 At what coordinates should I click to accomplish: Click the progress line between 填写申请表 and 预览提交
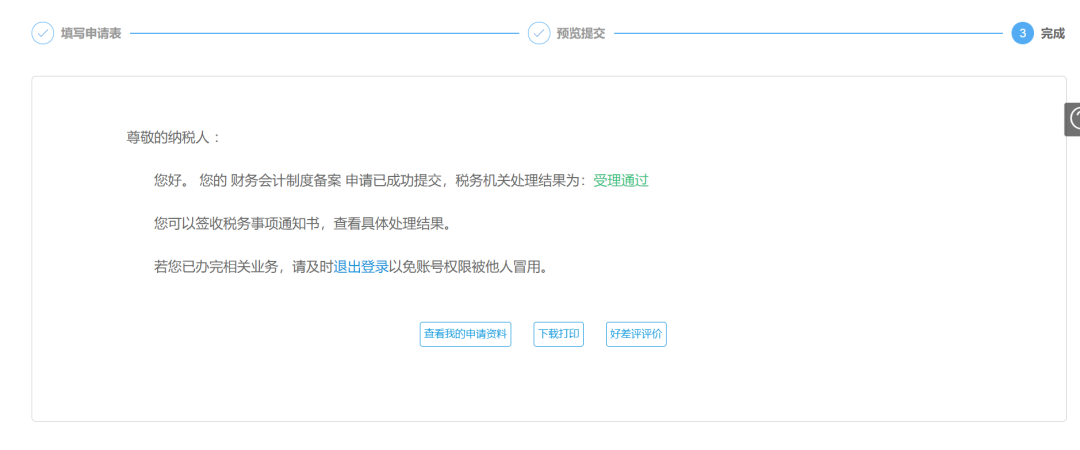(x=325, y=33)
